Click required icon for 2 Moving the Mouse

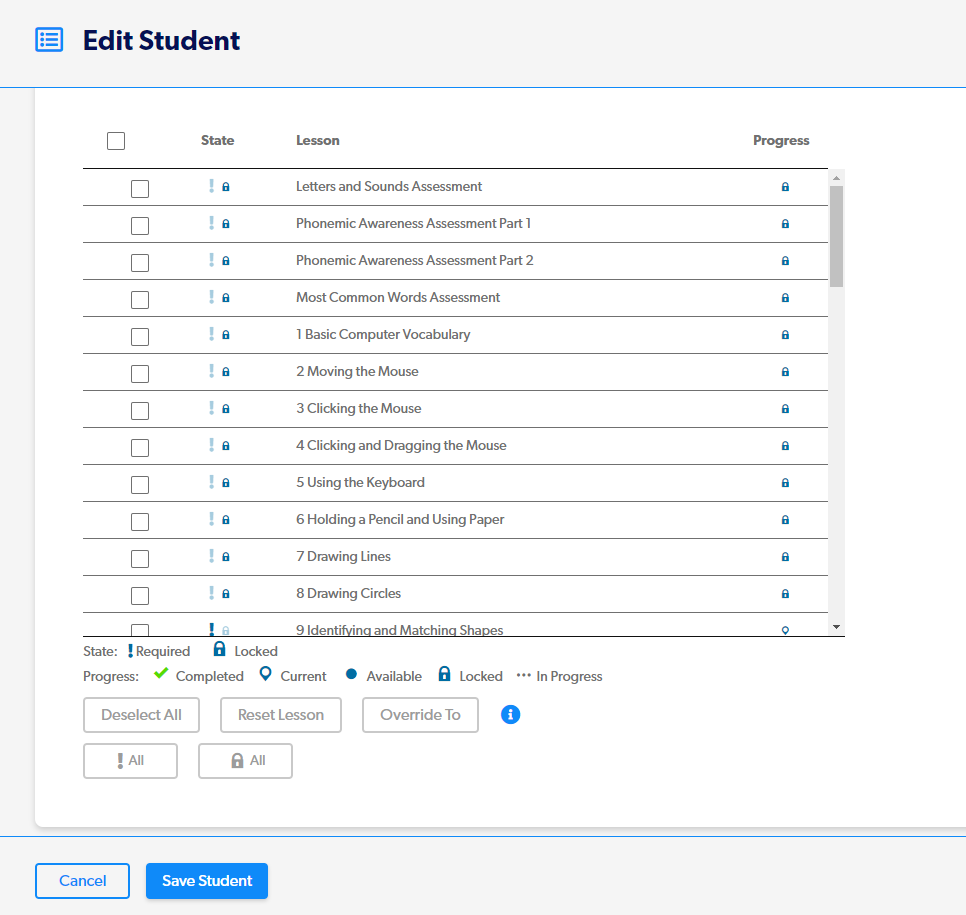tap(211, 371)
